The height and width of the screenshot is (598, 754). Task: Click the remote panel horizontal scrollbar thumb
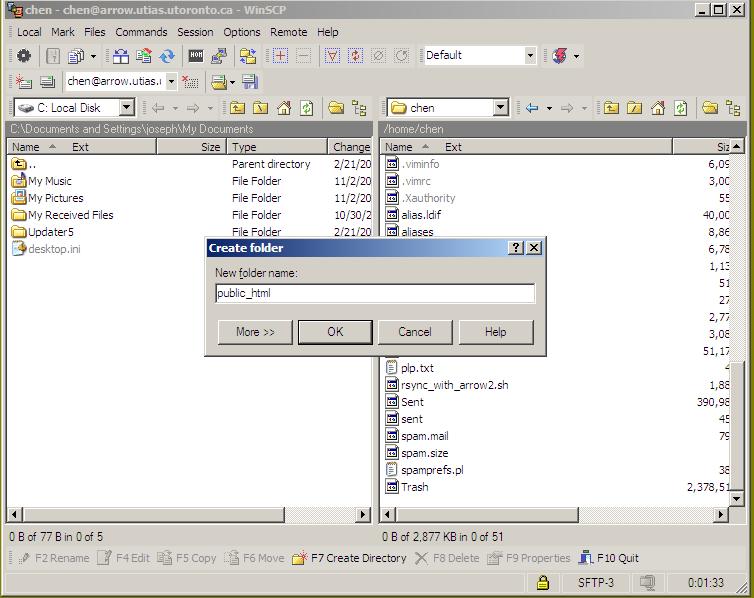[x=487, y=515]
